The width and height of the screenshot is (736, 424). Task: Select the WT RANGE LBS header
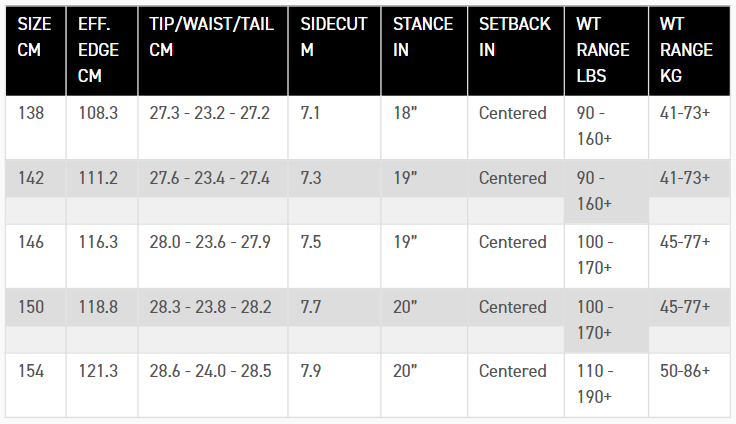603,49
